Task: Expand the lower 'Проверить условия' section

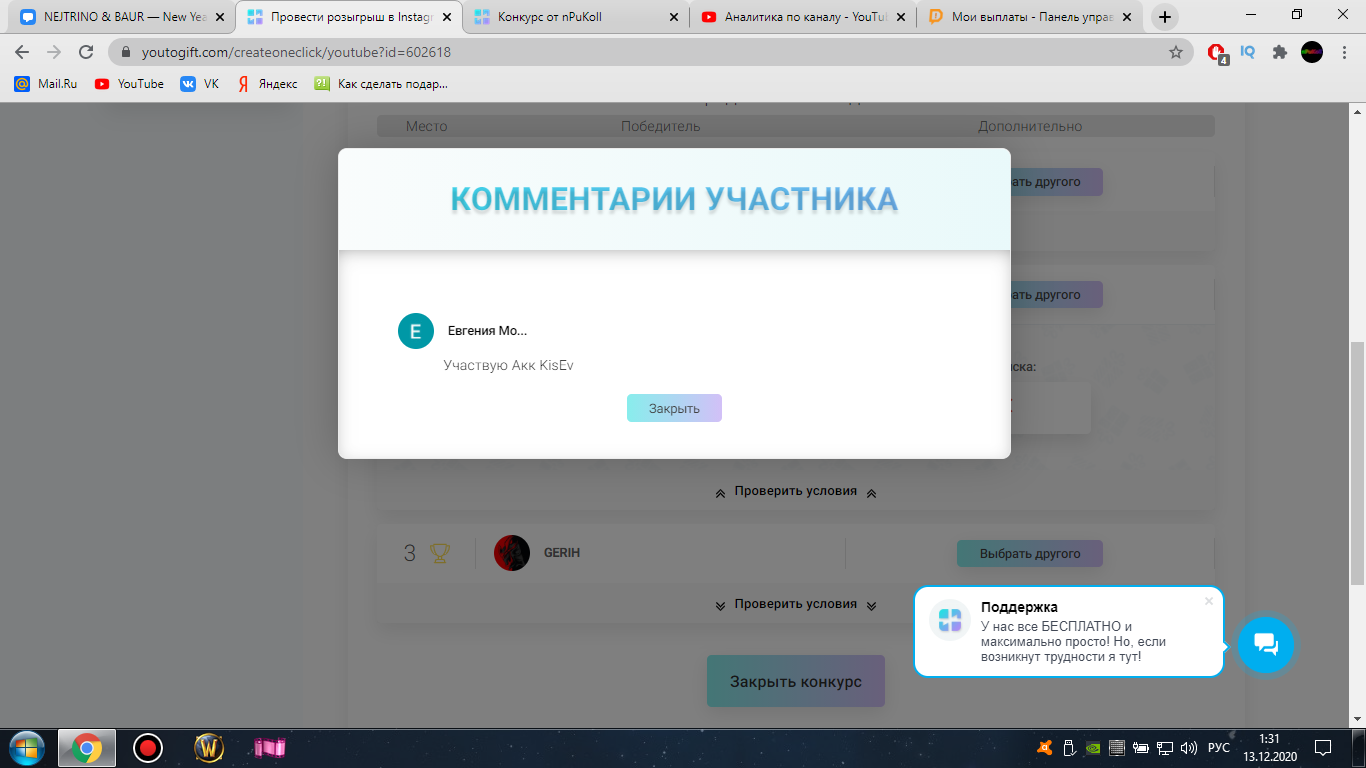Action: pos(795,604)
